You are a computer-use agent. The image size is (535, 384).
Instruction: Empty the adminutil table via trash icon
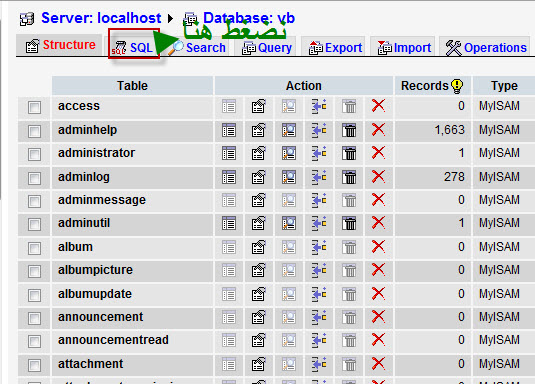tap(349, 224)
